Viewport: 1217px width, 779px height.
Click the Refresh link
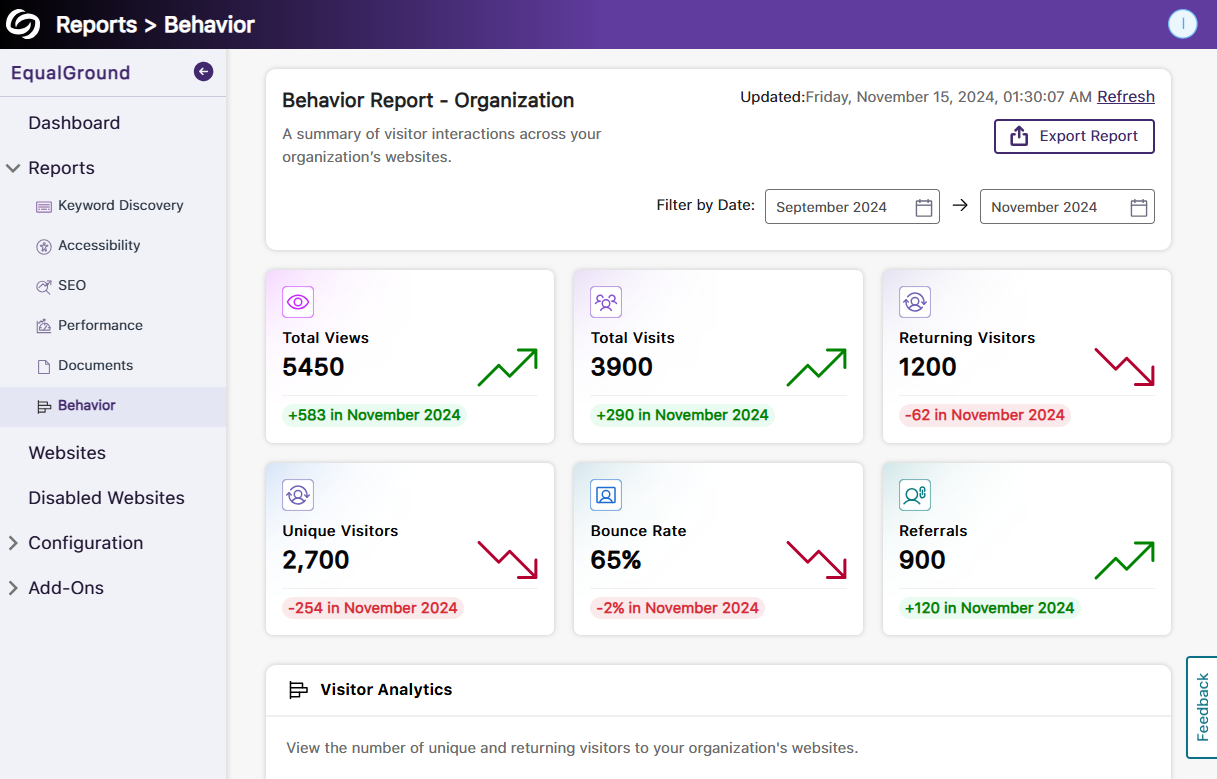coord(1125,97)
